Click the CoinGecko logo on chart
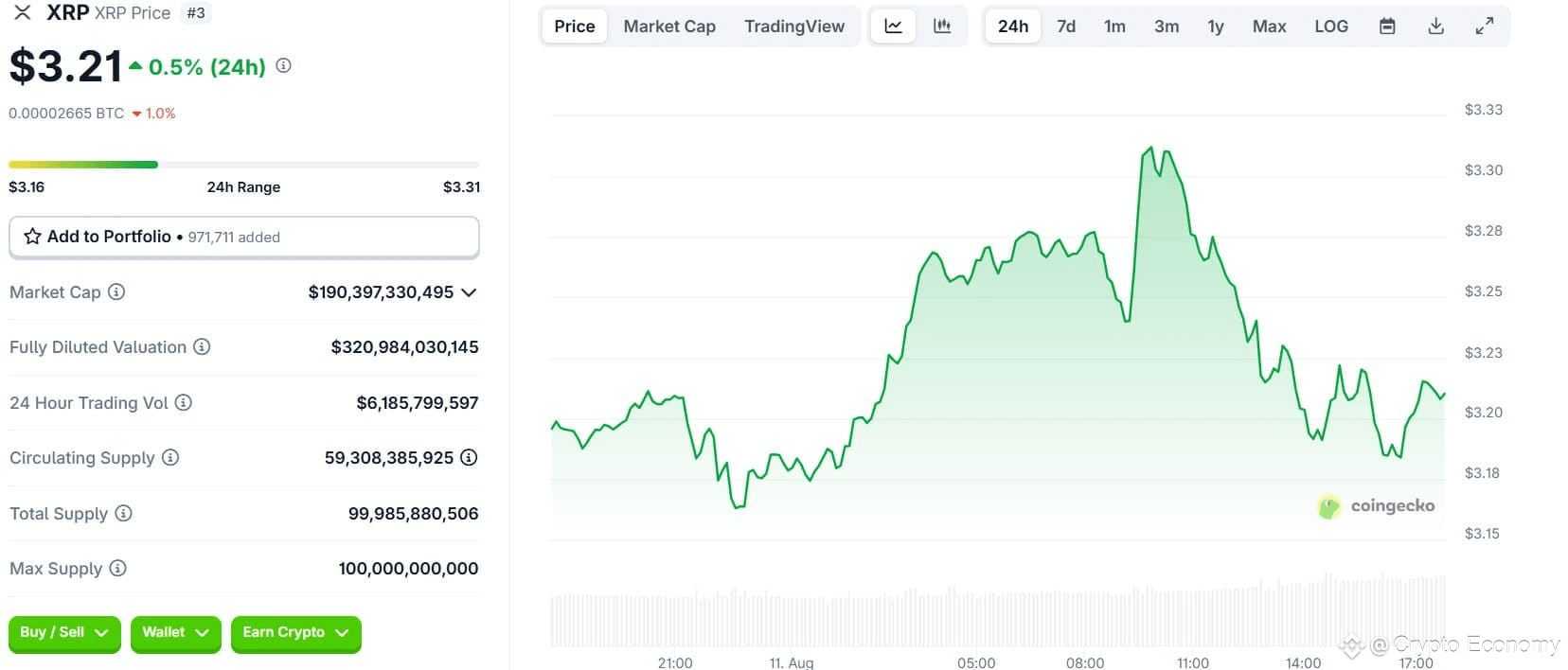Viewport: 1568px width, 670px height. point(1376,506)
